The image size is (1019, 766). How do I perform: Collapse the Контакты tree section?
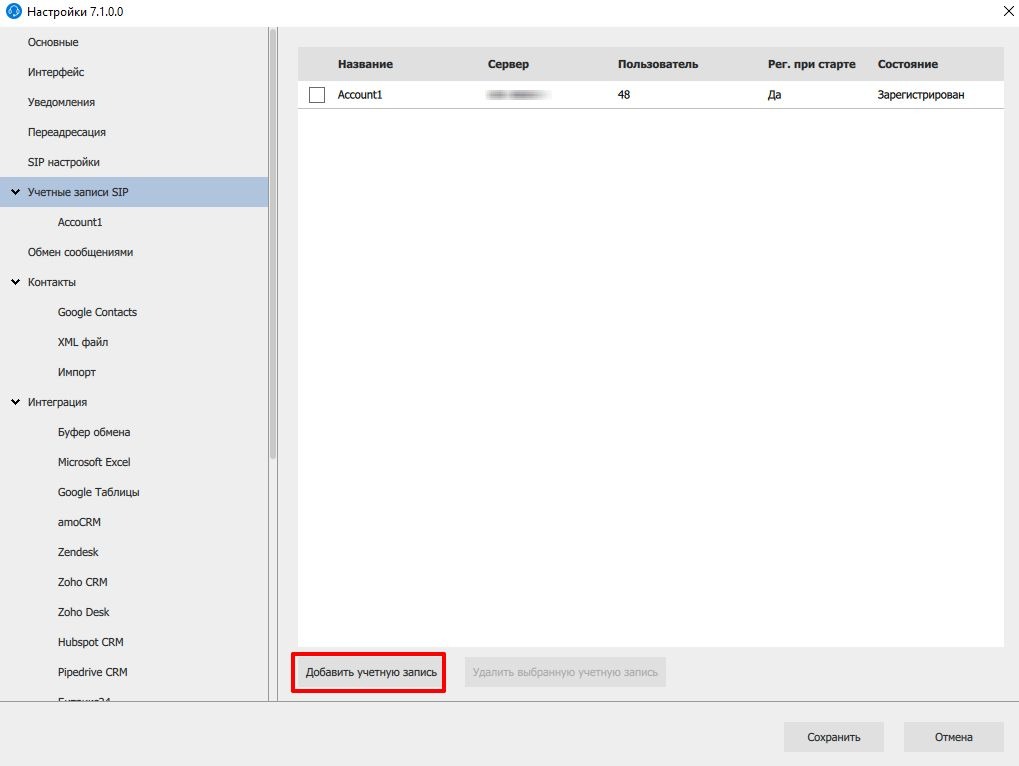tap(15, 282)
